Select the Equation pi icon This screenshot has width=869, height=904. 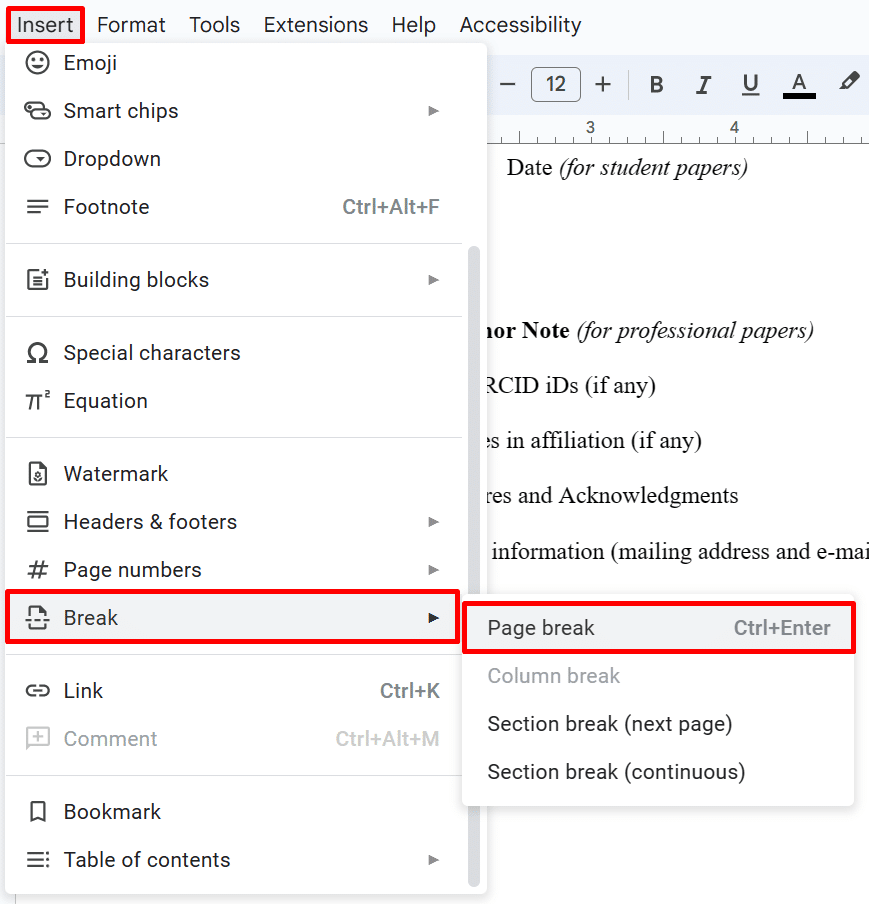pos(37,401)
